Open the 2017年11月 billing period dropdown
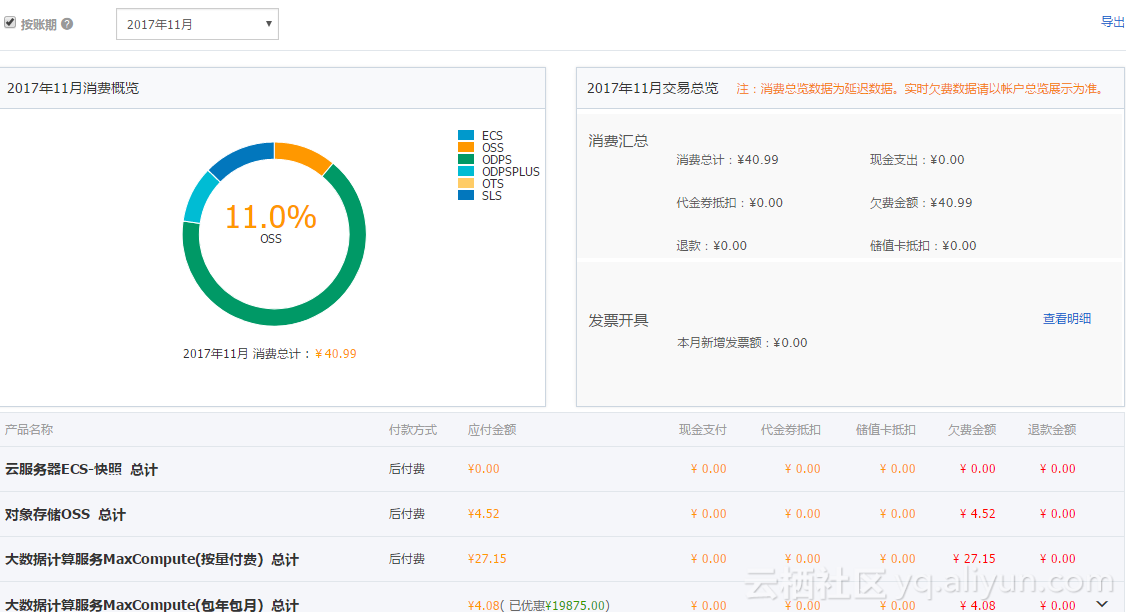 click(x=197, y=24)
